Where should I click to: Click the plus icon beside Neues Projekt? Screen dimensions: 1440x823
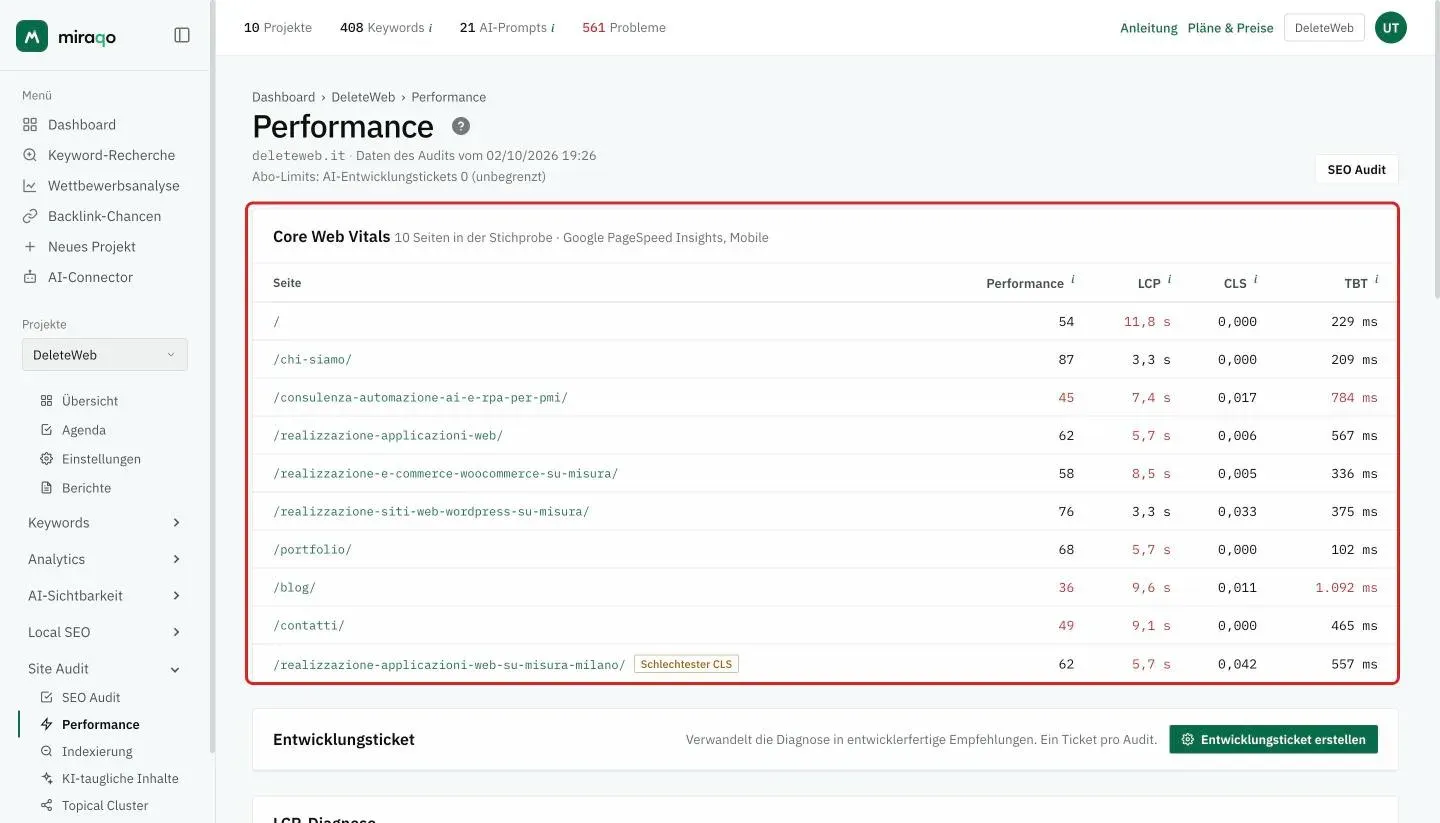pyautogui.click(x=29, y=247)
